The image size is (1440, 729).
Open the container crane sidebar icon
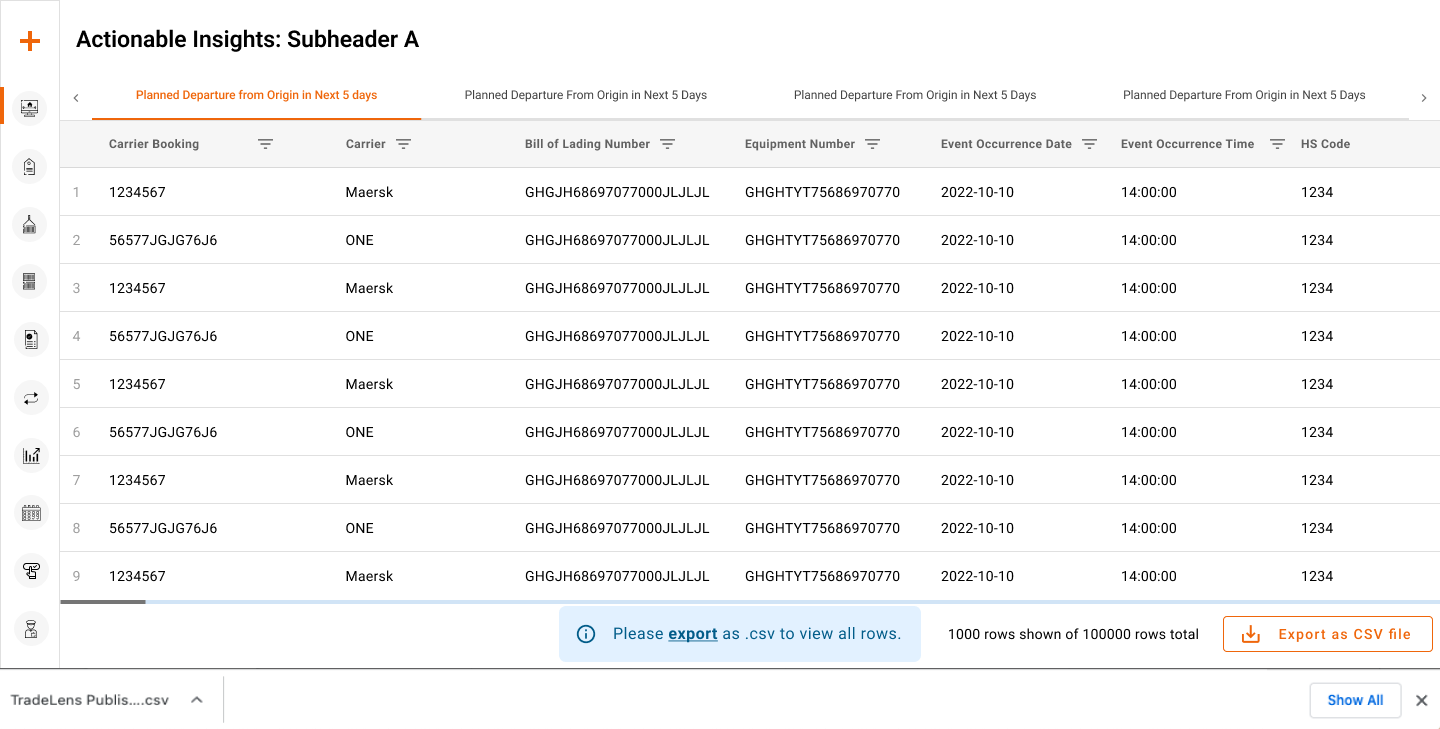click(x=30, y=225)
